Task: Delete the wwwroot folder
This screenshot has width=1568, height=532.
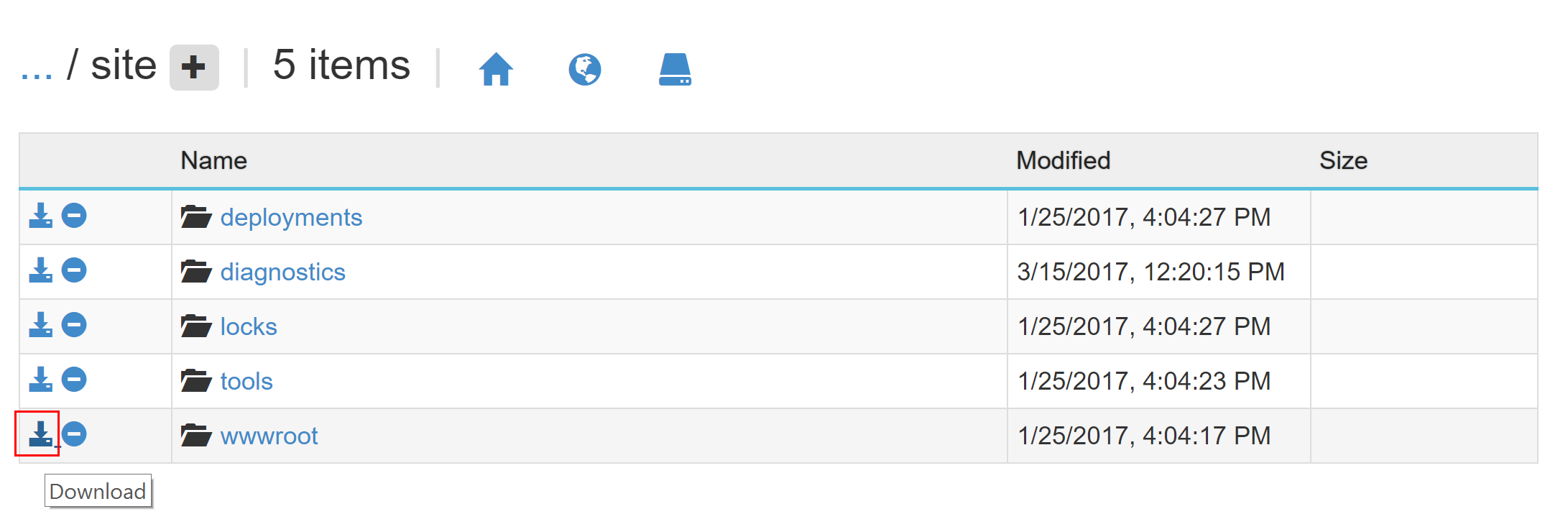Action: pos(74,434)
